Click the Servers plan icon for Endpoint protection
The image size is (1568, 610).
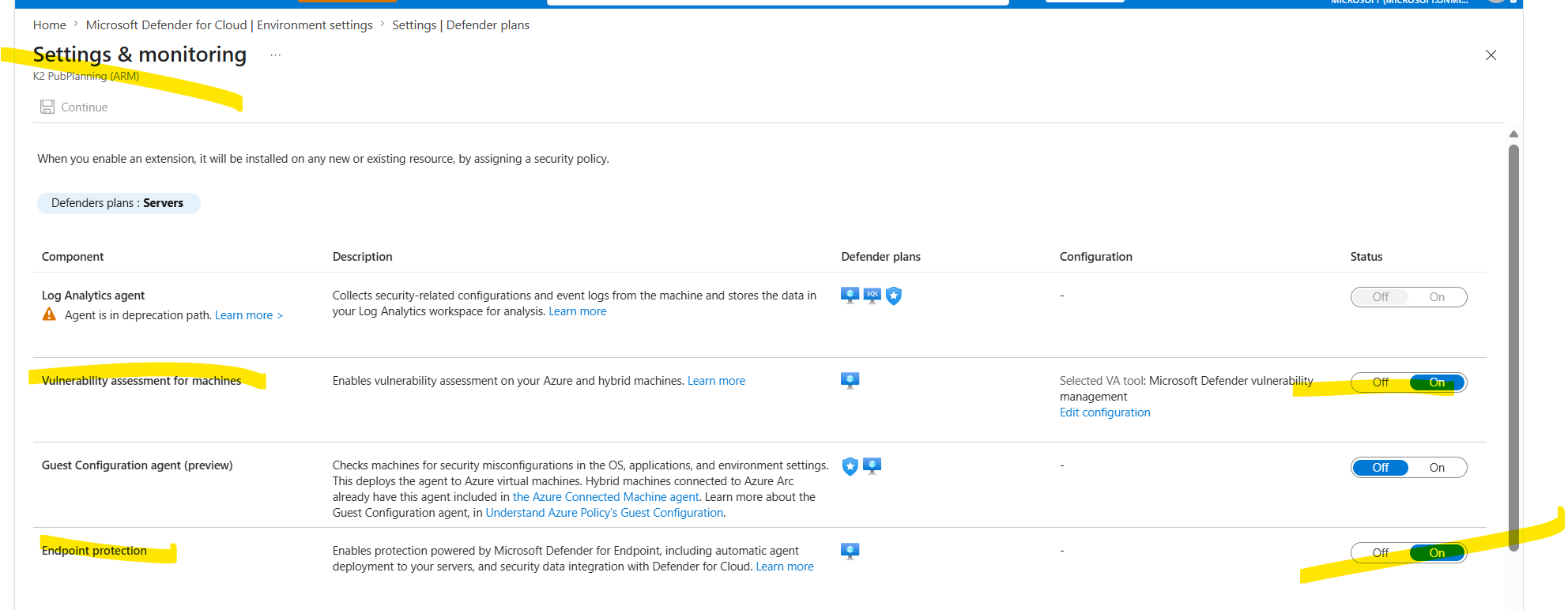pyautogui.click(x=850, y=551)
